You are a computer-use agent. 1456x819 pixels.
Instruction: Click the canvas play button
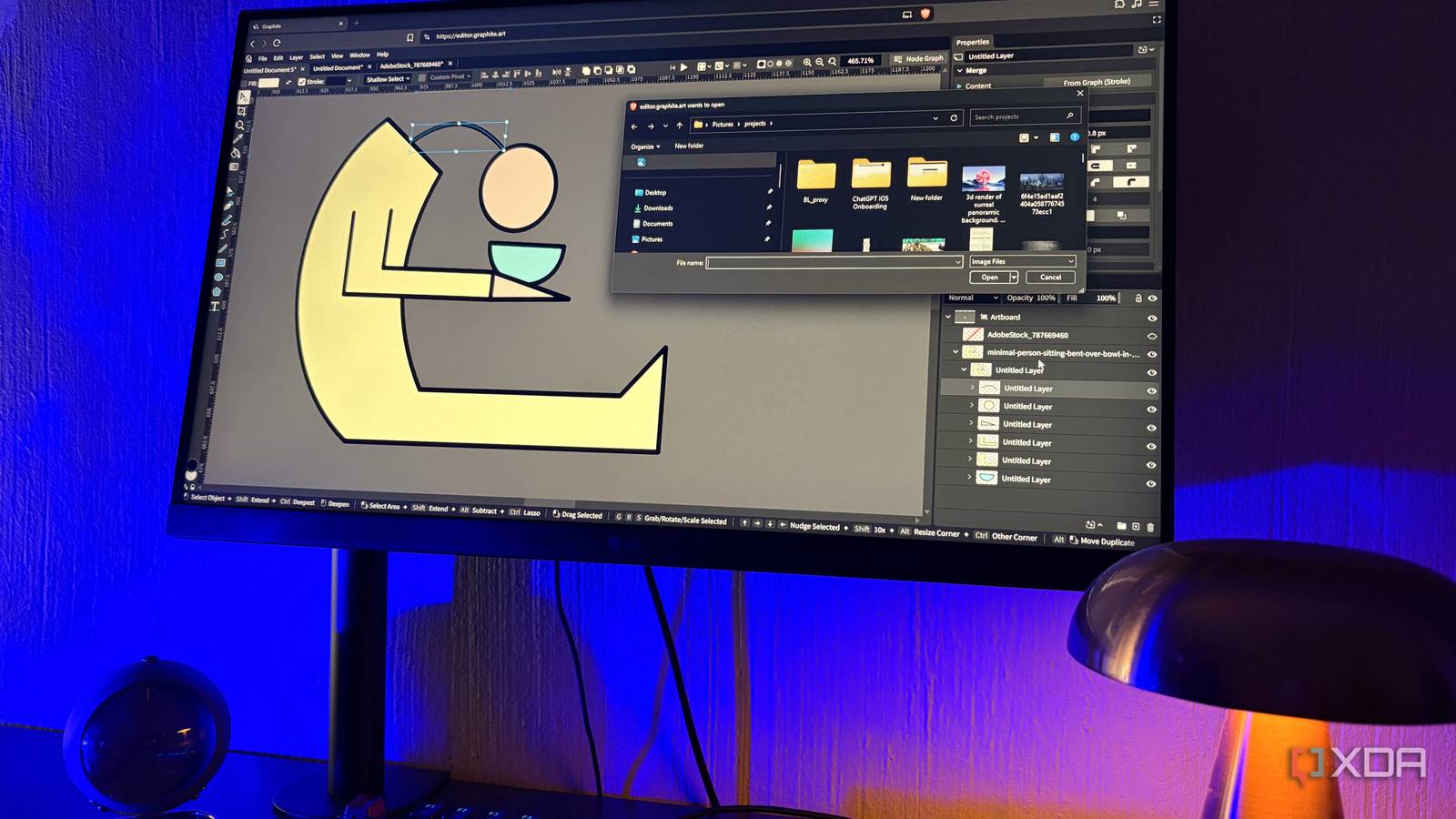(683, 67)
